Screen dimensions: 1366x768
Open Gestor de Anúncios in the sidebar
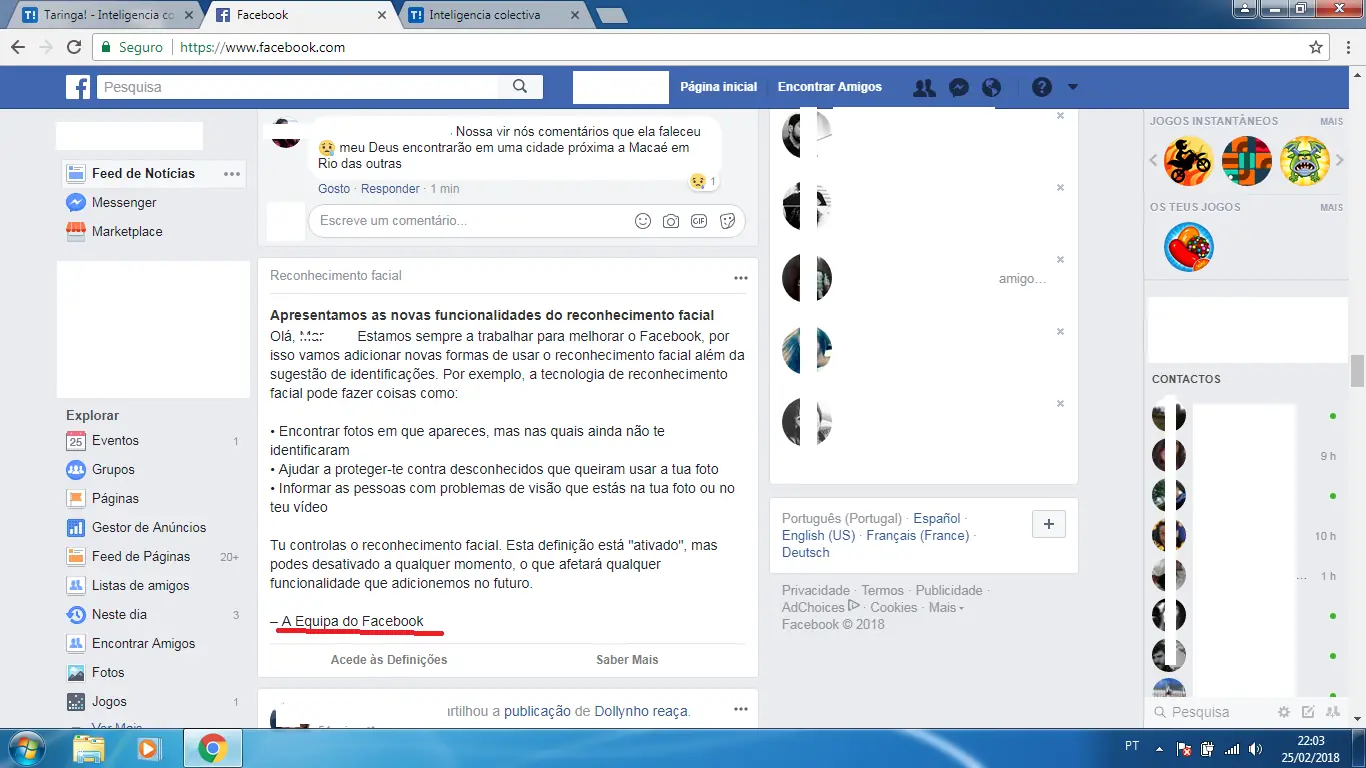point(149,527)
